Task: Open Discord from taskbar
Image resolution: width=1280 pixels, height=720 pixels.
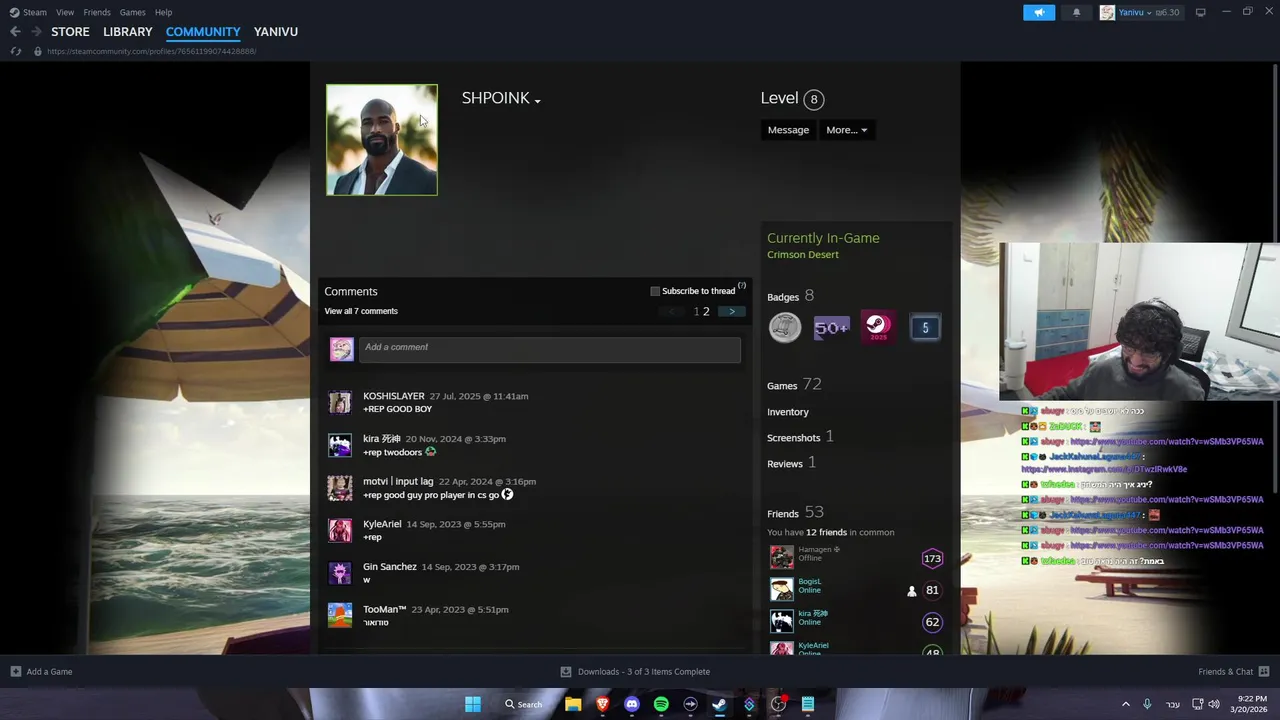Action: pos(631,704)
